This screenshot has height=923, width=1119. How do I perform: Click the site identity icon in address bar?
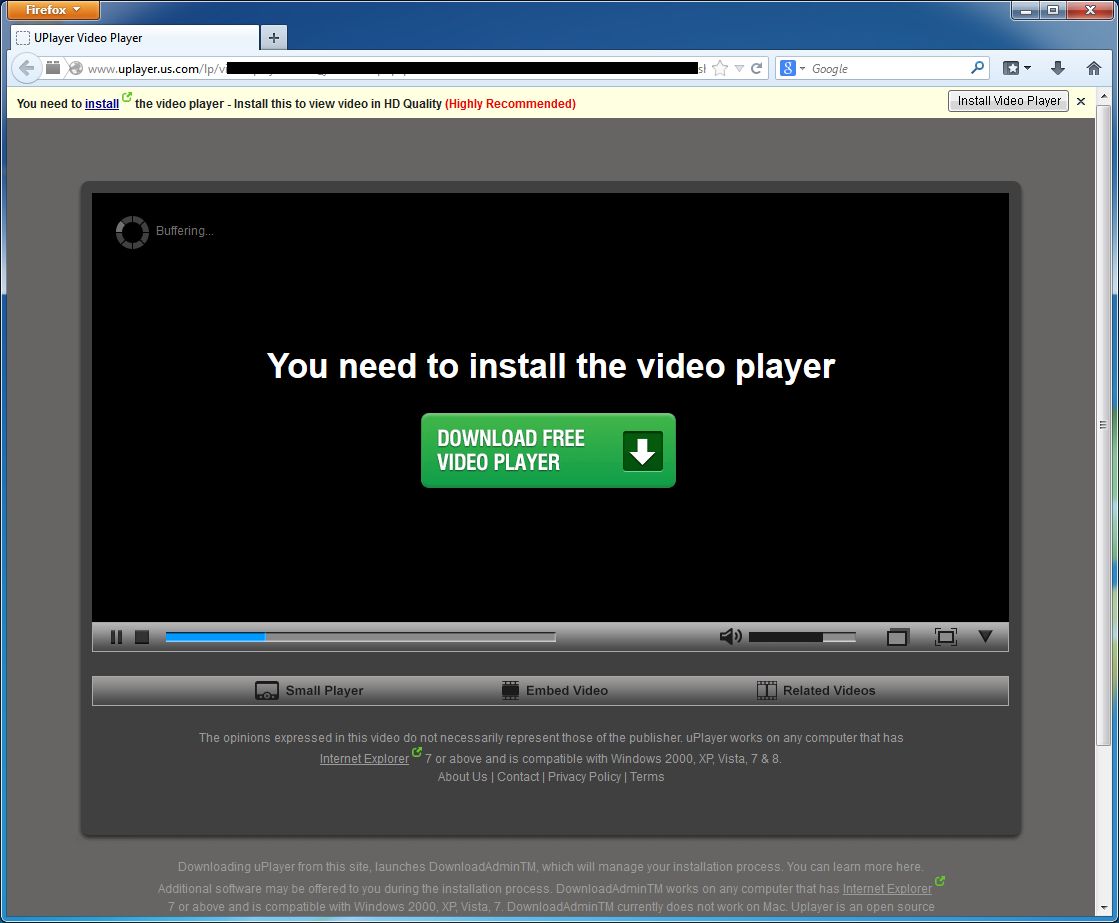(76, 69)
